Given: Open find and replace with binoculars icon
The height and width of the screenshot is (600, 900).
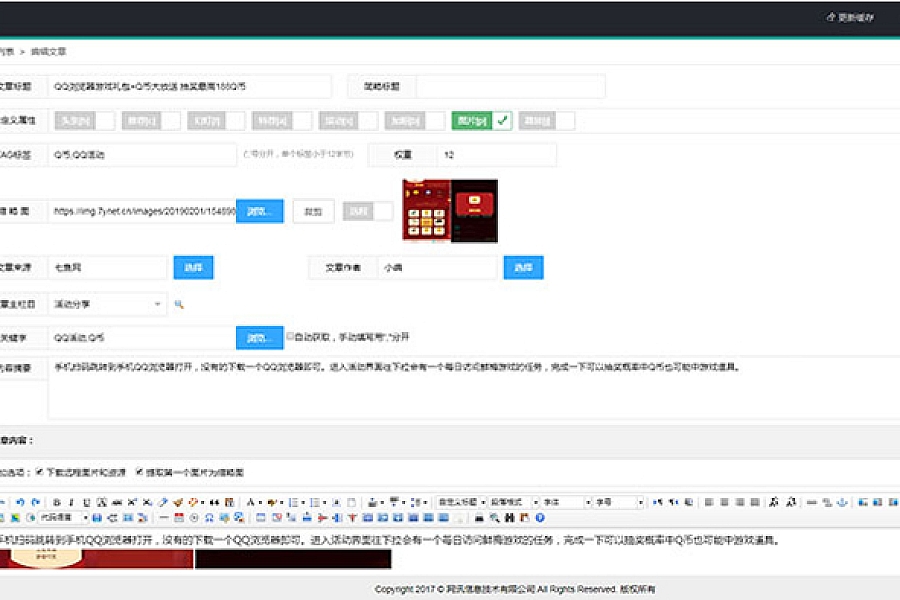Looking at the screenshot, I should [x=509, y=518].
